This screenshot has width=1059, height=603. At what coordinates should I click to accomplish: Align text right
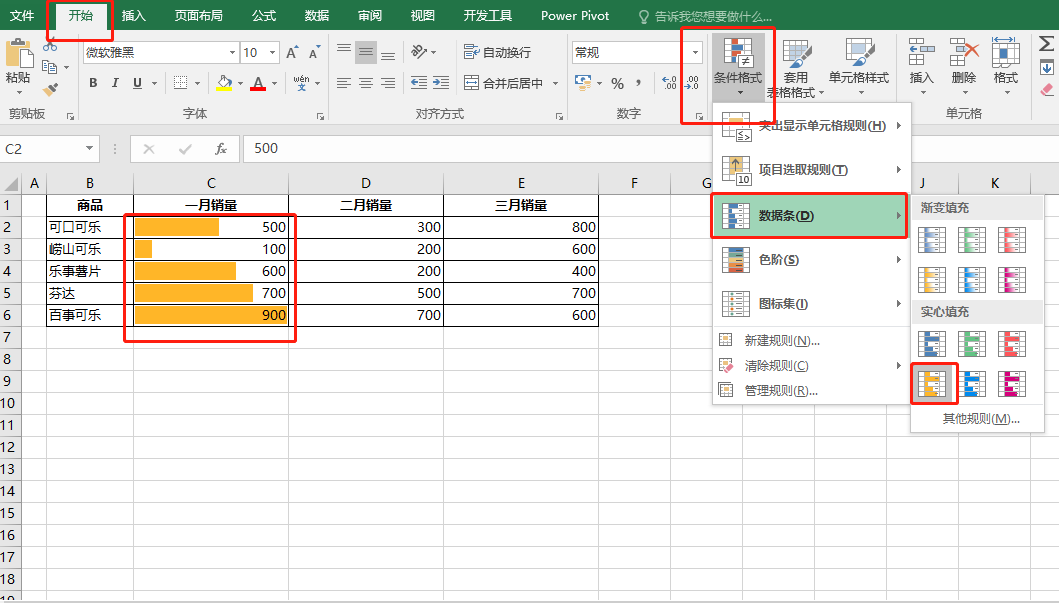388,83
